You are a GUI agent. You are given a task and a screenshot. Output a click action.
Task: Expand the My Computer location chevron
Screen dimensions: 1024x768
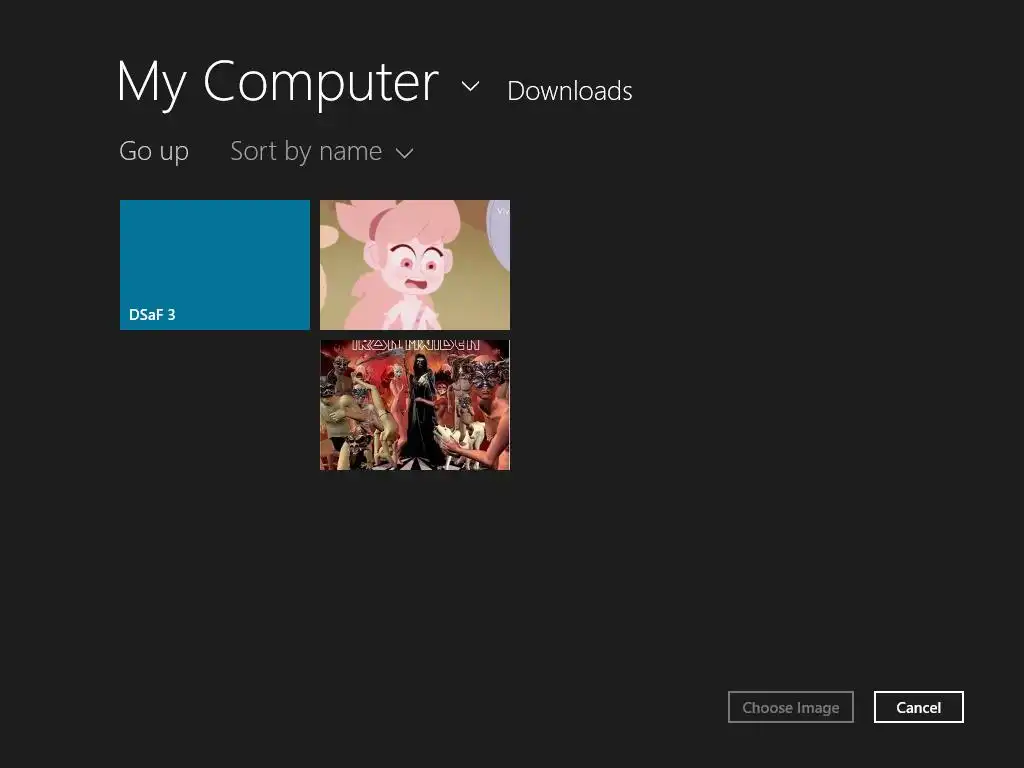(470, 86)
